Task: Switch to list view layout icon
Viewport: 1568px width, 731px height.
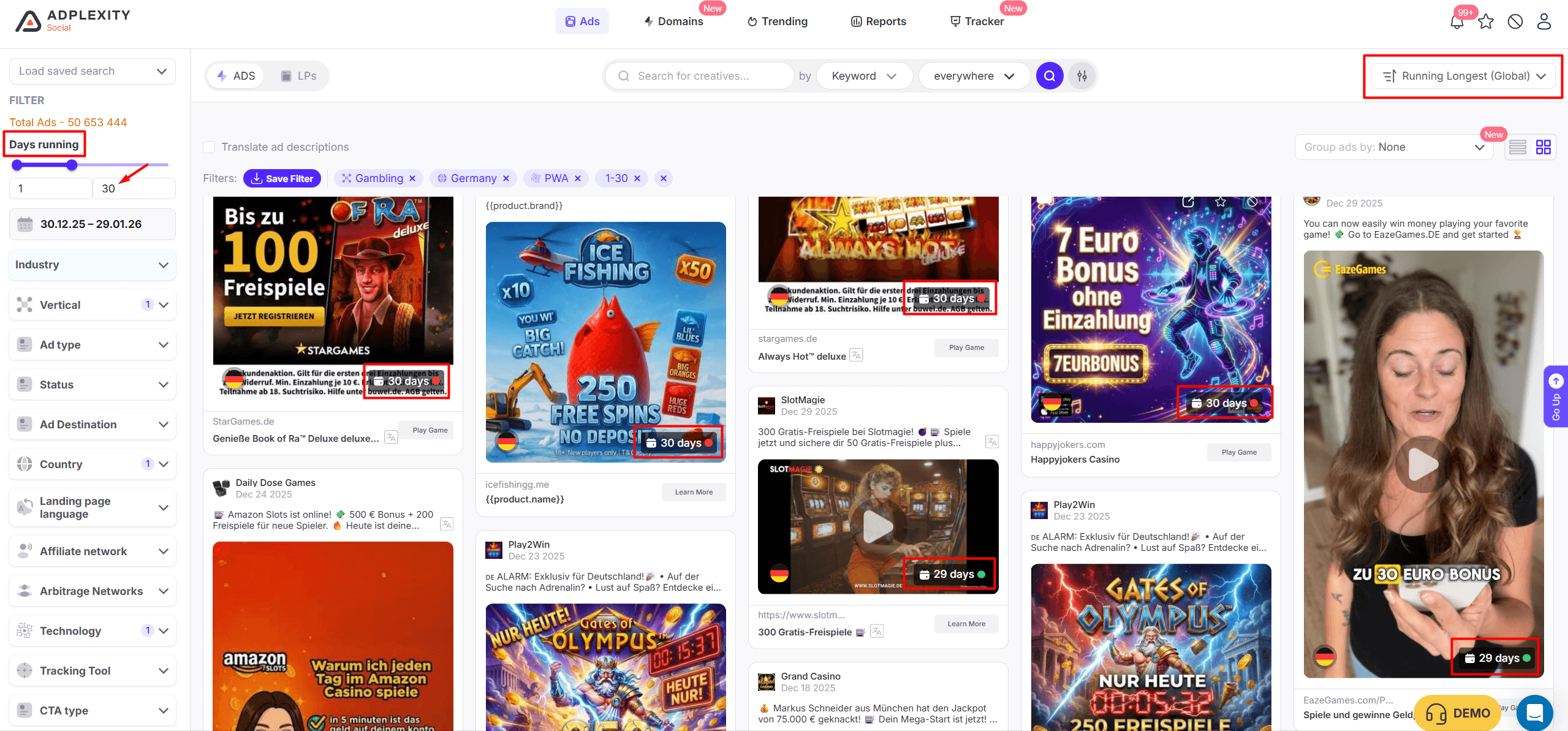Action: pyautogui.click(x=1517, y=147)
